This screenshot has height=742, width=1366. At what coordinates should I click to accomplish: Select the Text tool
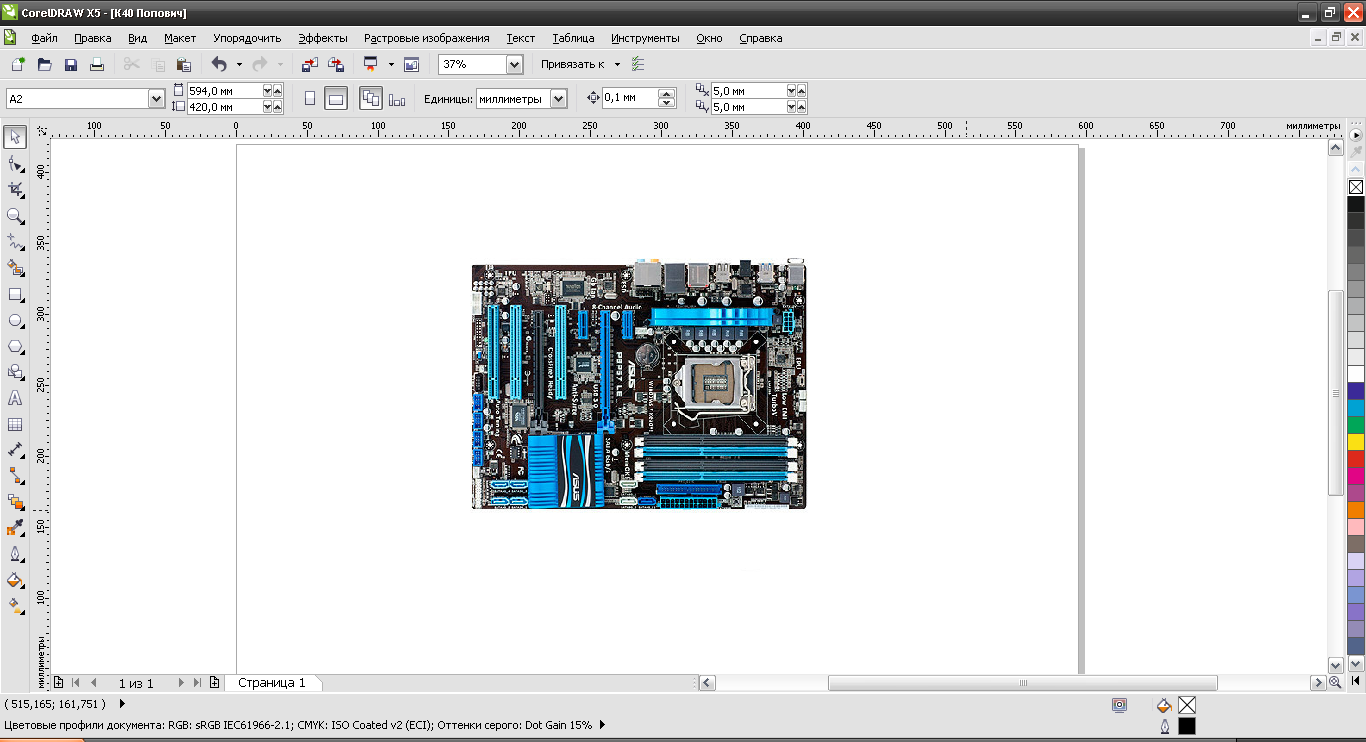click(x=15, y=398)
